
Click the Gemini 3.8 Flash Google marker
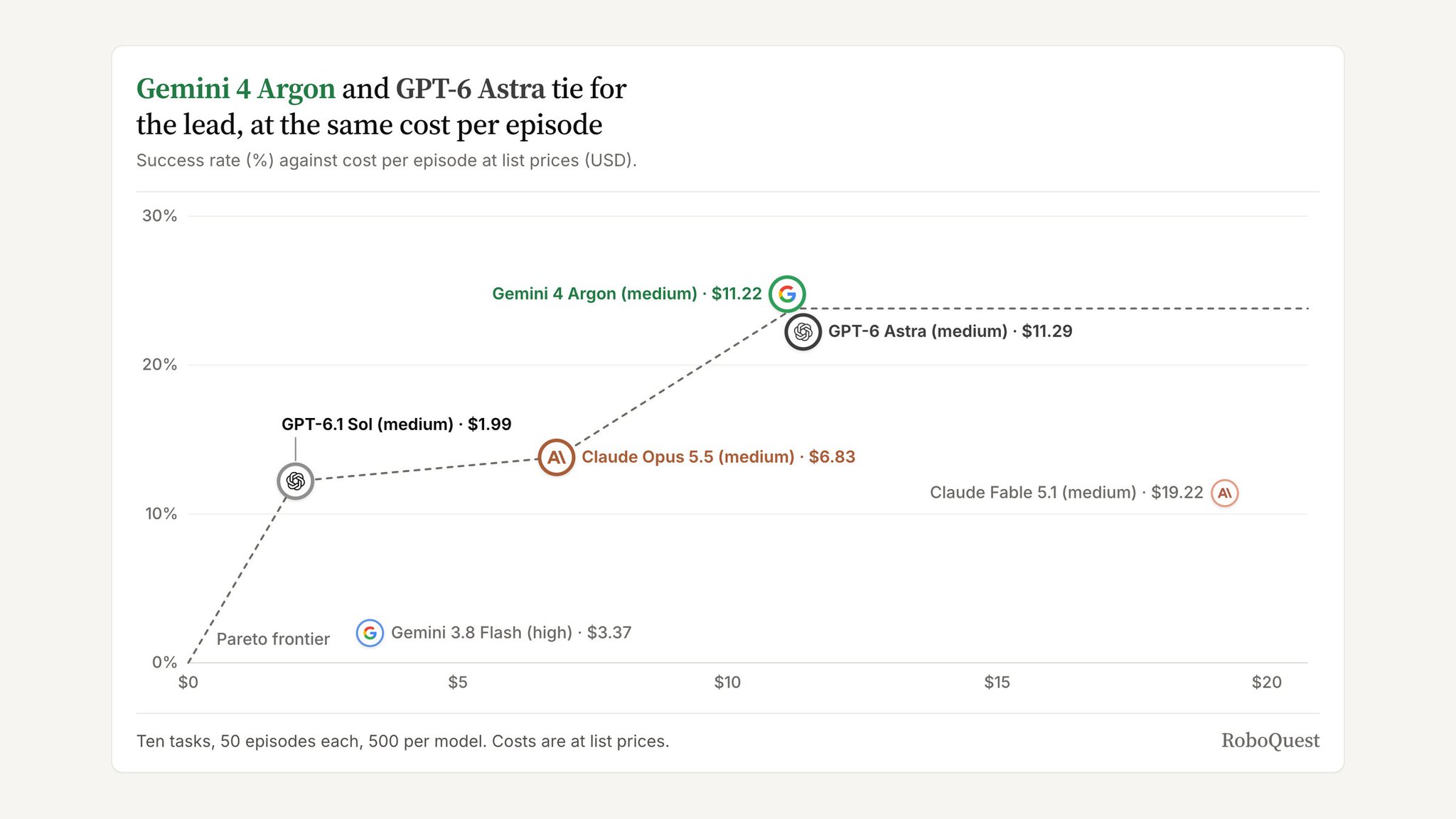pos(370,633)
